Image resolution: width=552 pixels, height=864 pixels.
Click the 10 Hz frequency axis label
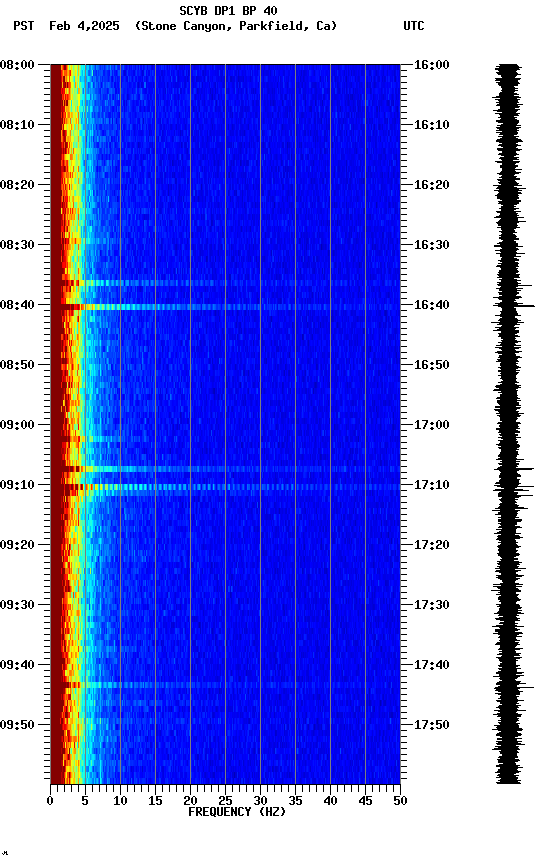(x=120, y=801)
